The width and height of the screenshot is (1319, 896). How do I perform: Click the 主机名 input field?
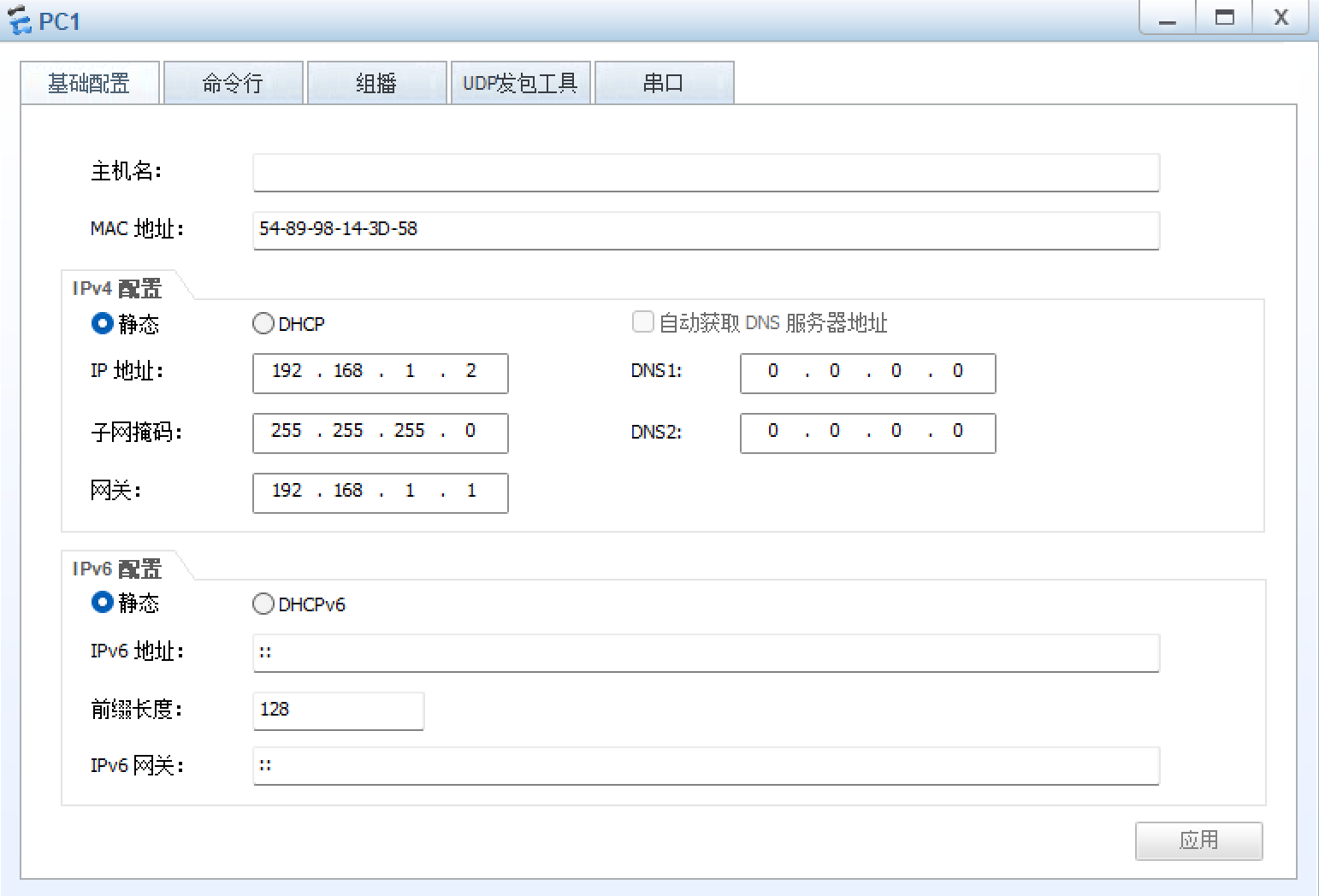[x=705, y=173]
